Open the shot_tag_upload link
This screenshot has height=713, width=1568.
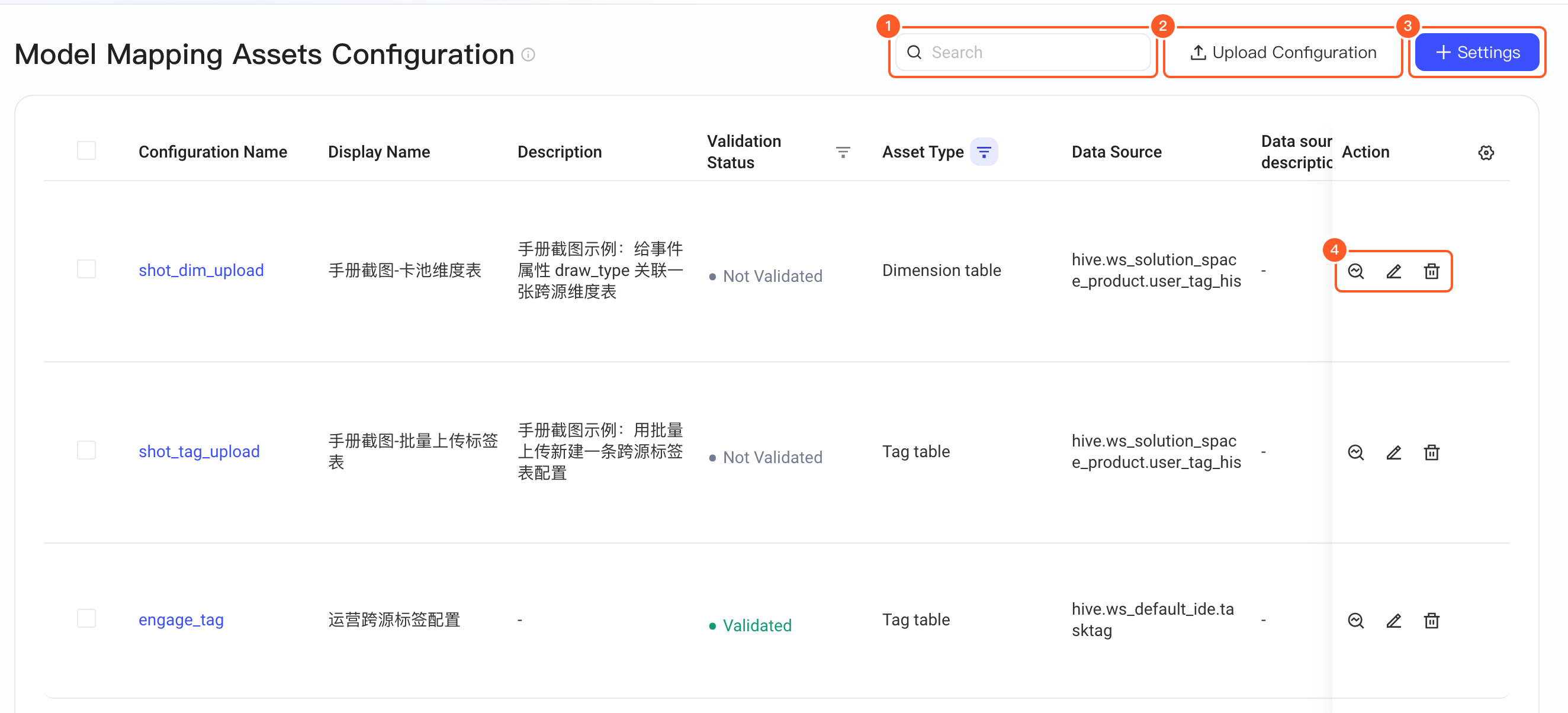[199, 451]
